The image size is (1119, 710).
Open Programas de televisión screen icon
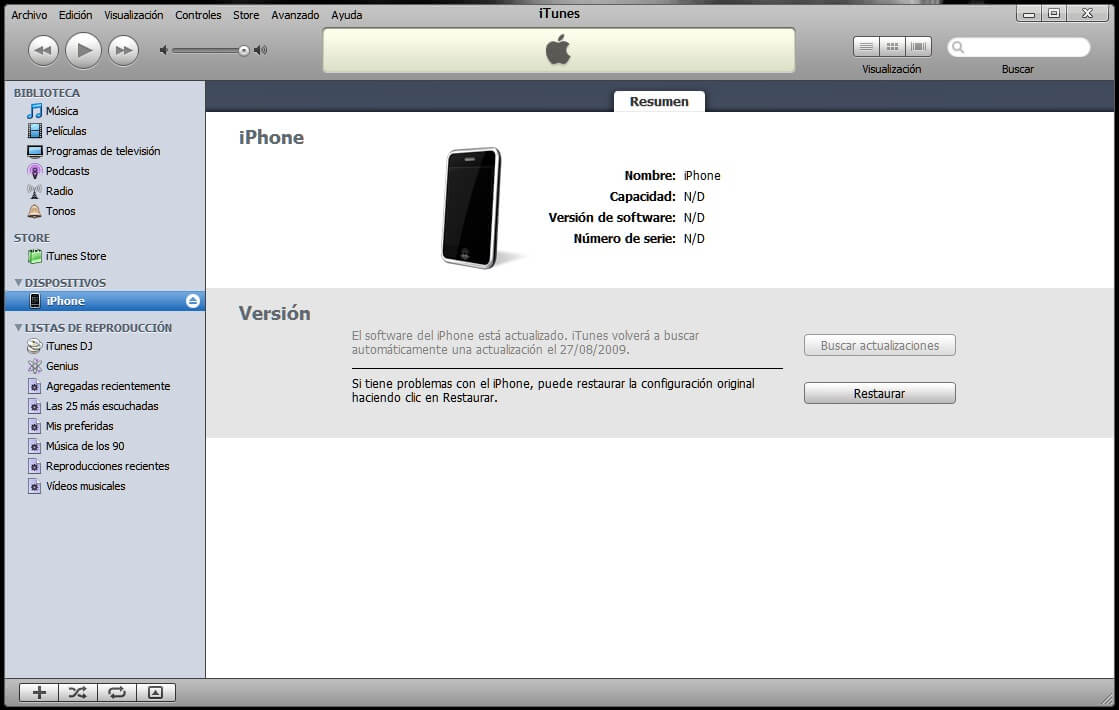[x=34, y=151]
